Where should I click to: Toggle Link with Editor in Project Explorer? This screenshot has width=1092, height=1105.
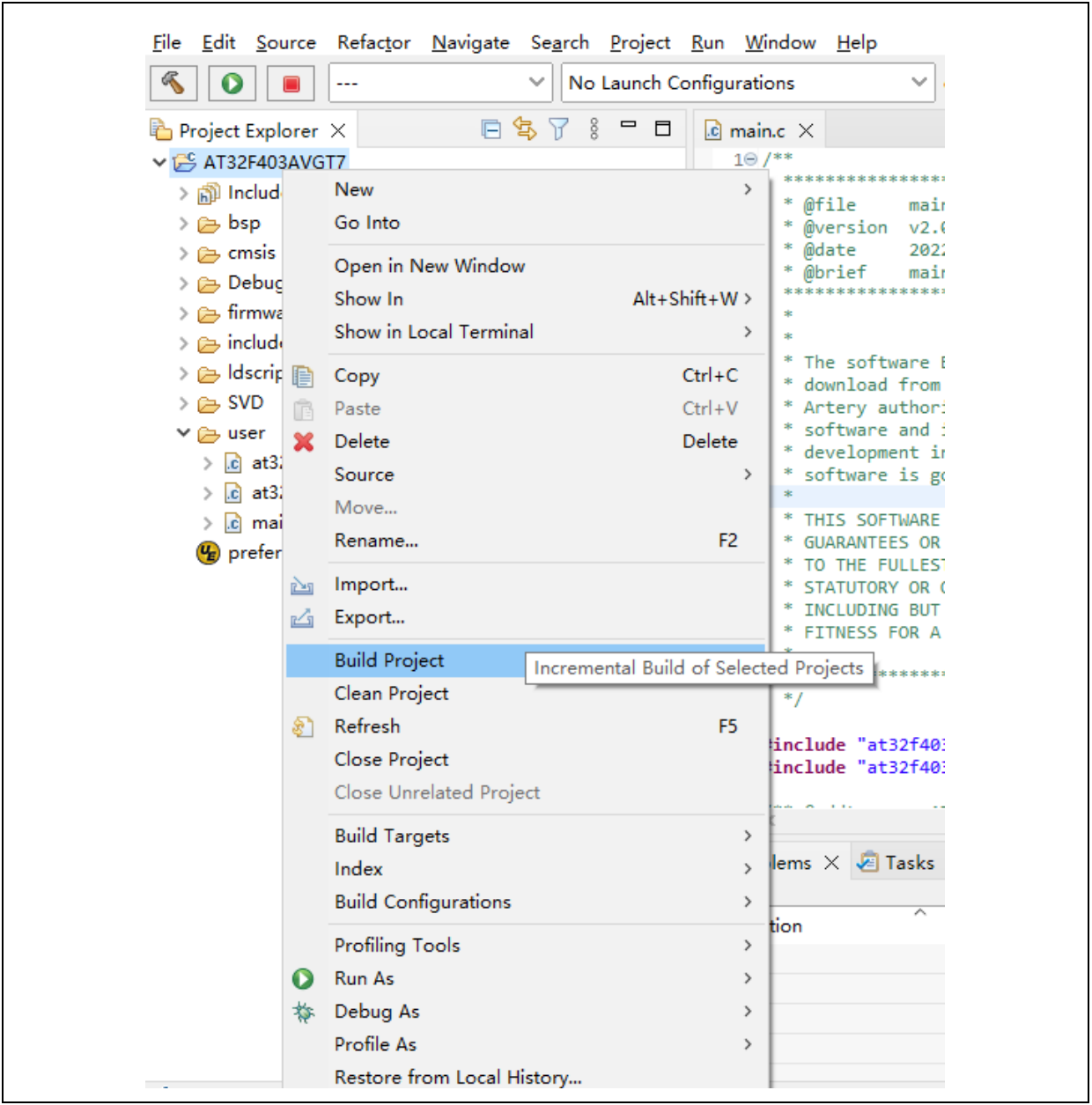(x=525, y=129)
